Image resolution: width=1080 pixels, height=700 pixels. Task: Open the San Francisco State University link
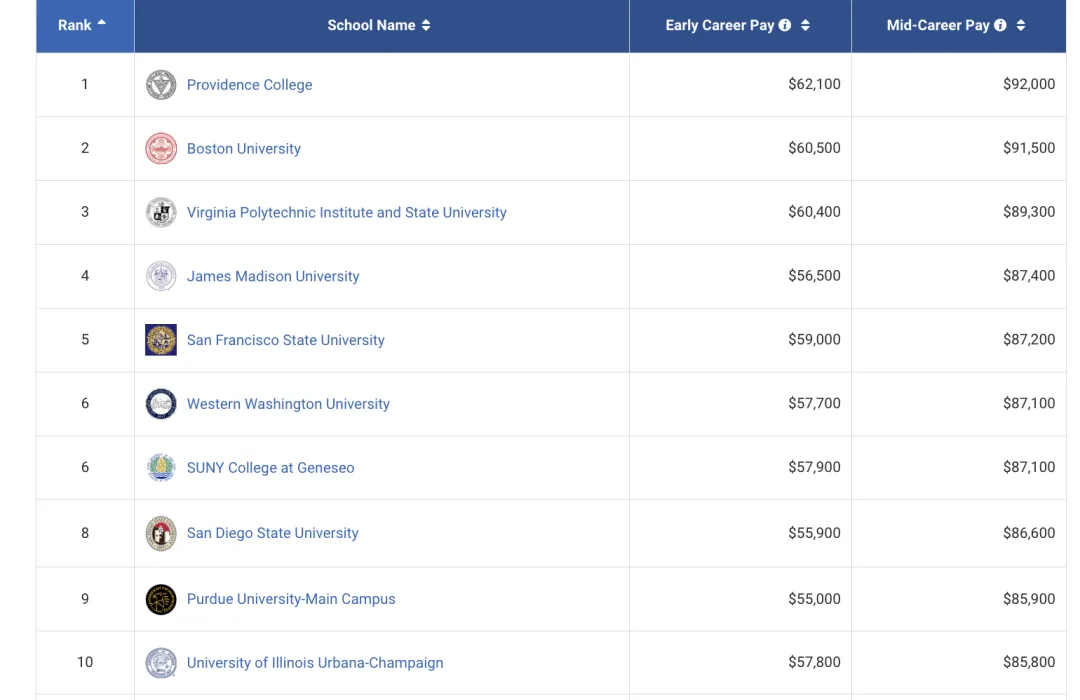(x=285, y=340)
